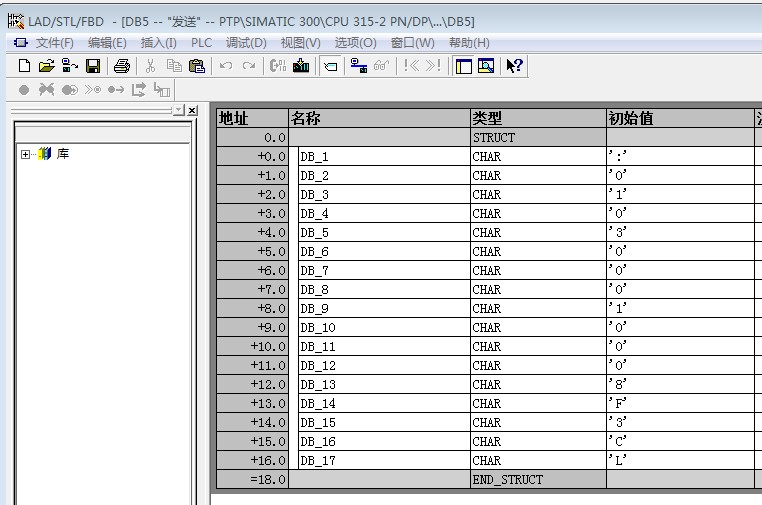The image size is (762, 505).
Task: Save the block with the floppy disk icon
Action: coord(93,66)
